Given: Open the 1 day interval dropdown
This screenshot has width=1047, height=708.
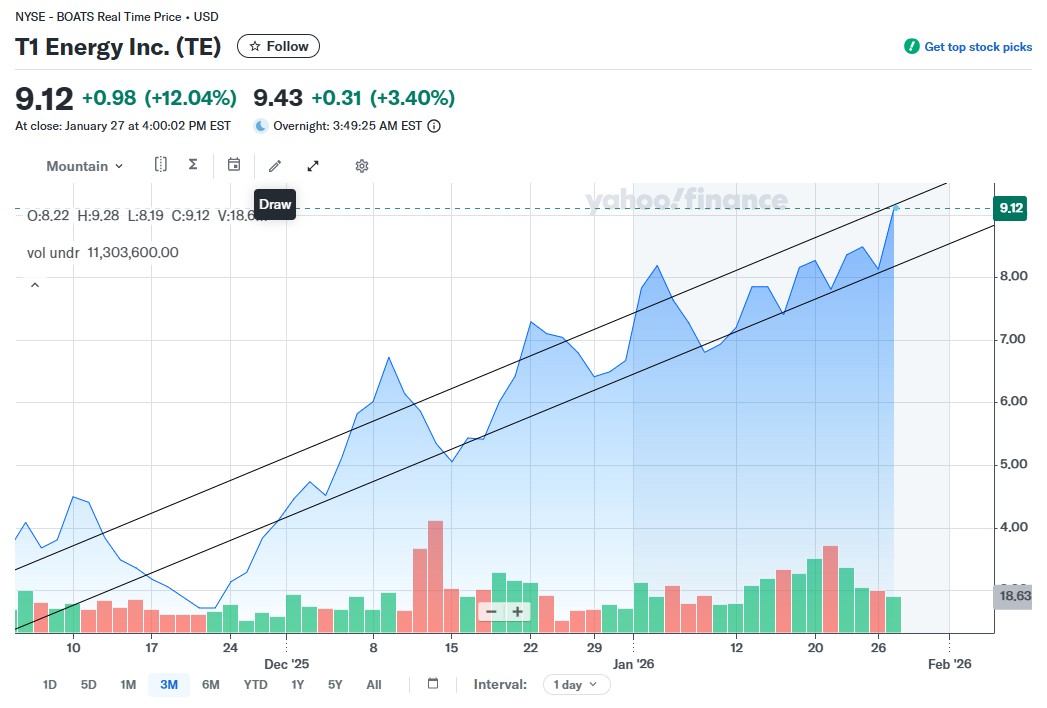Looking at the screenshot, I should point(576,685).
